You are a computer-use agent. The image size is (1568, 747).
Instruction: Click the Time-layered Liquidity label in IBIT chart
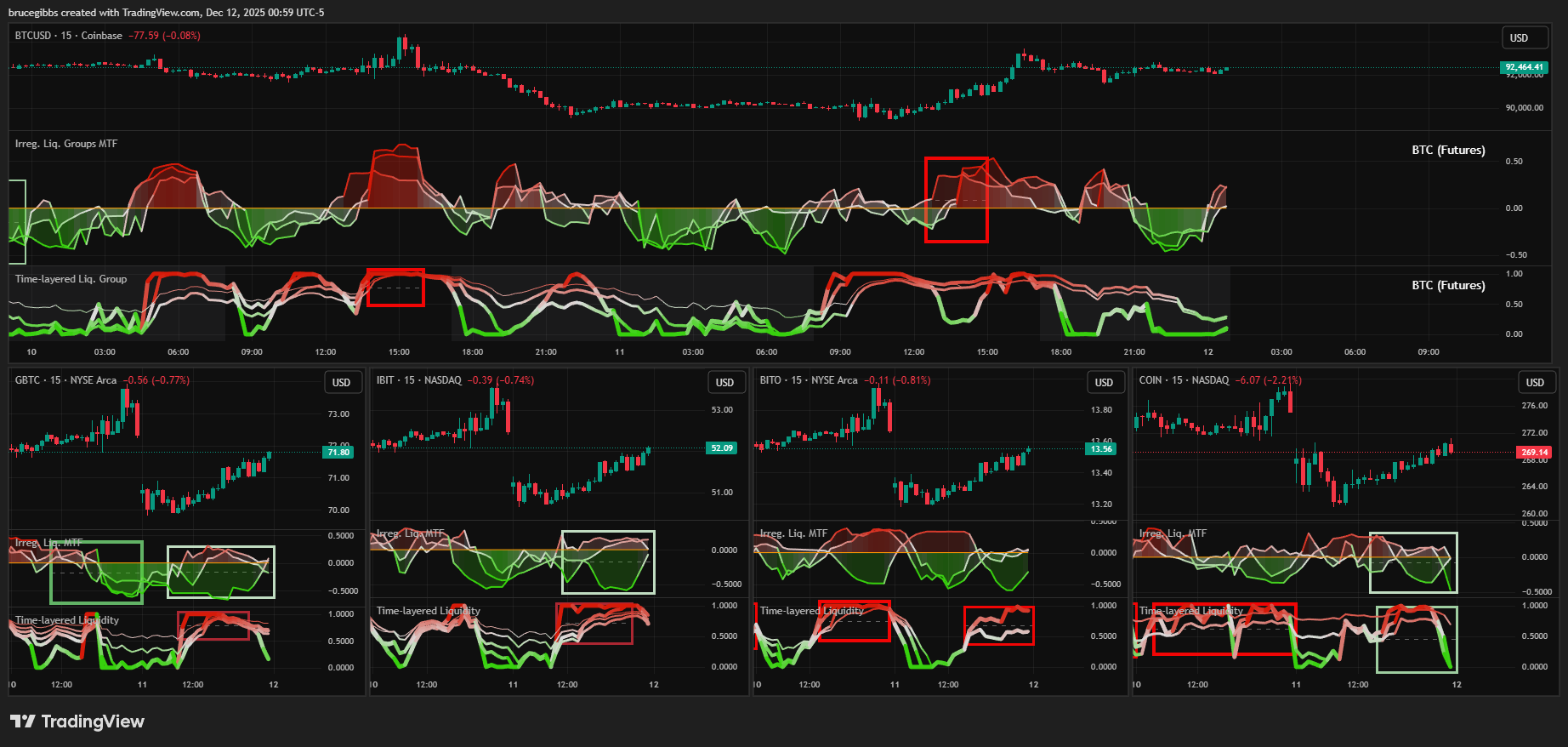[428, 611]
